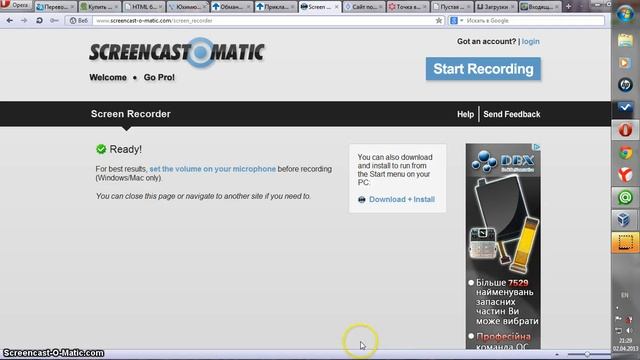Open the media player taskbar icon

[x=625, y=63]
